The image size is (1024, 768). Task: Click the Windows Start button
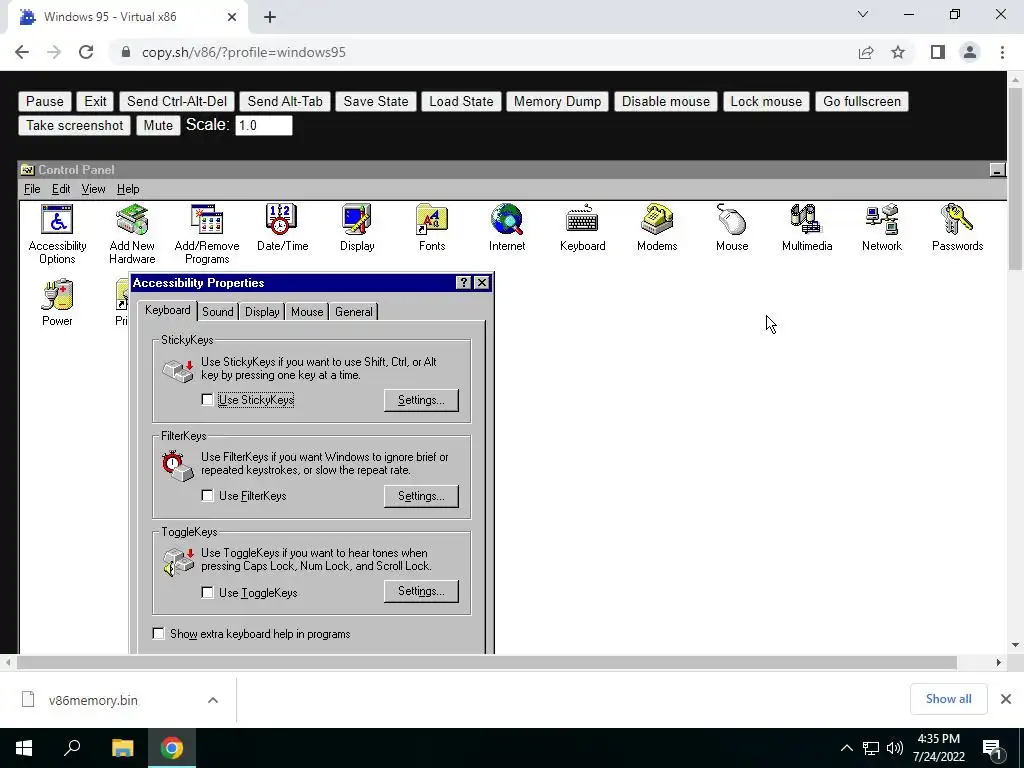point(24,748)
